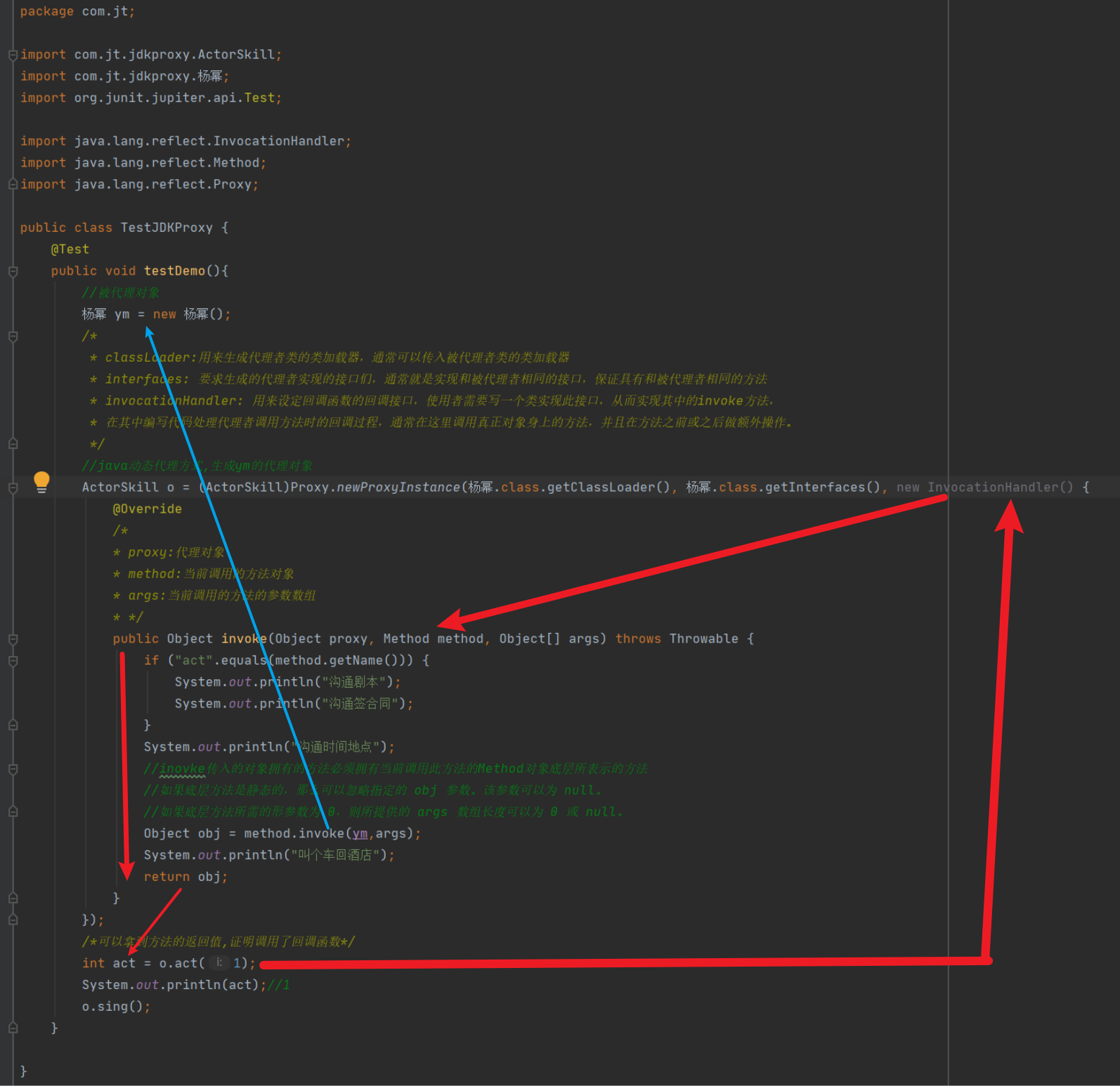Screen dimensions: 1120x1086
Task: Click the //被代理对象 comment
Action: (121, 293)
